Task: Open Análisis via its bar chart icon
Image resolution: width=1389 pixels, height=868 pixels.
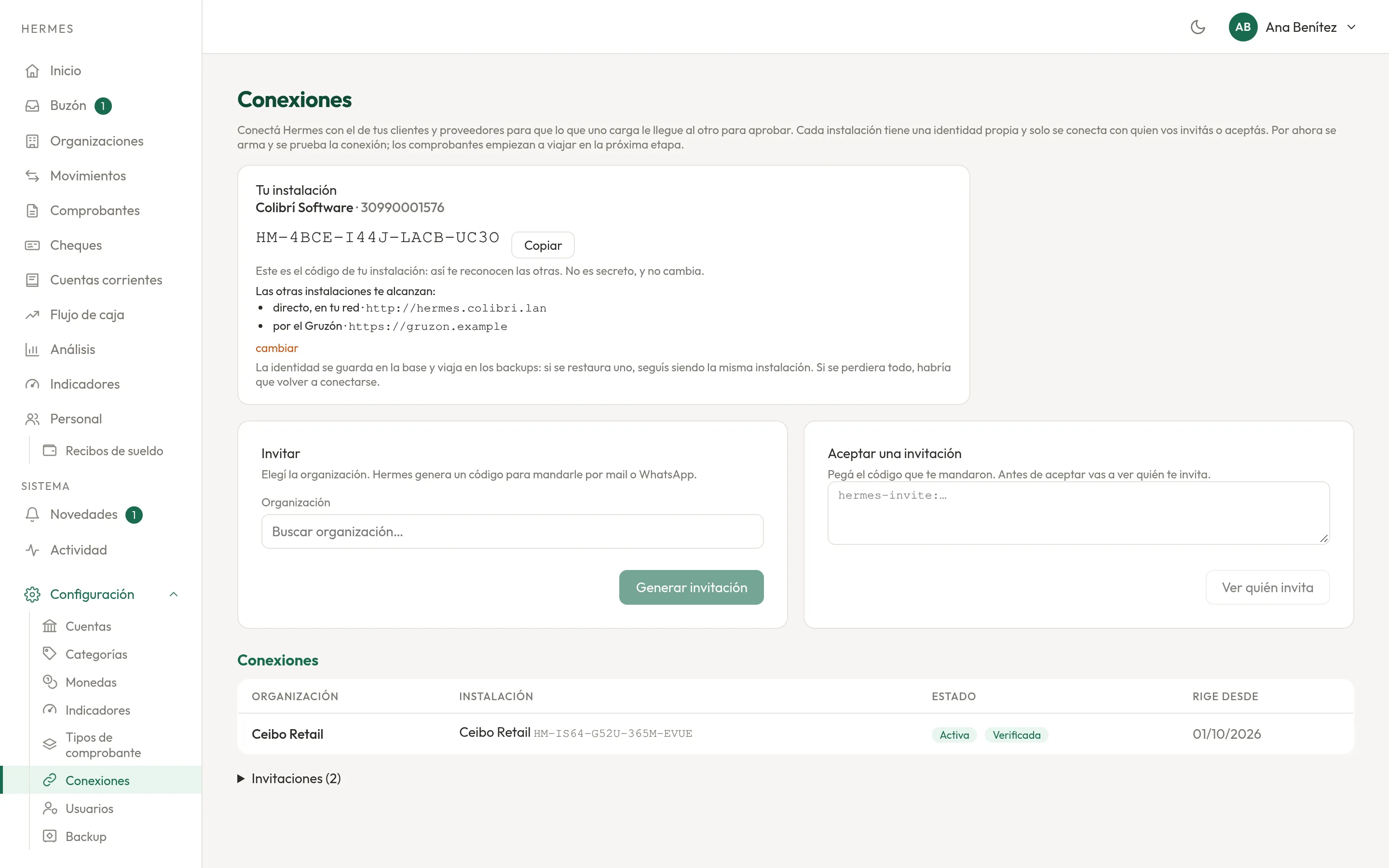Action: [x=32, y=350]
